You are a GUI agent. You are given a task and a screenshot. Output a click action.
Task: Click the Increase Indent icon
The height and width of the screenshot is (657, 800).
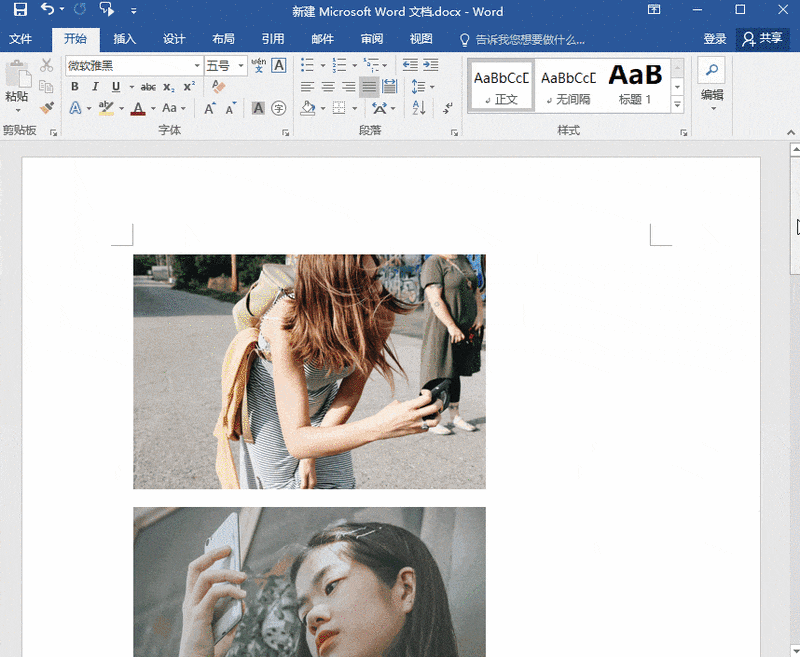(x=431, y=65)
